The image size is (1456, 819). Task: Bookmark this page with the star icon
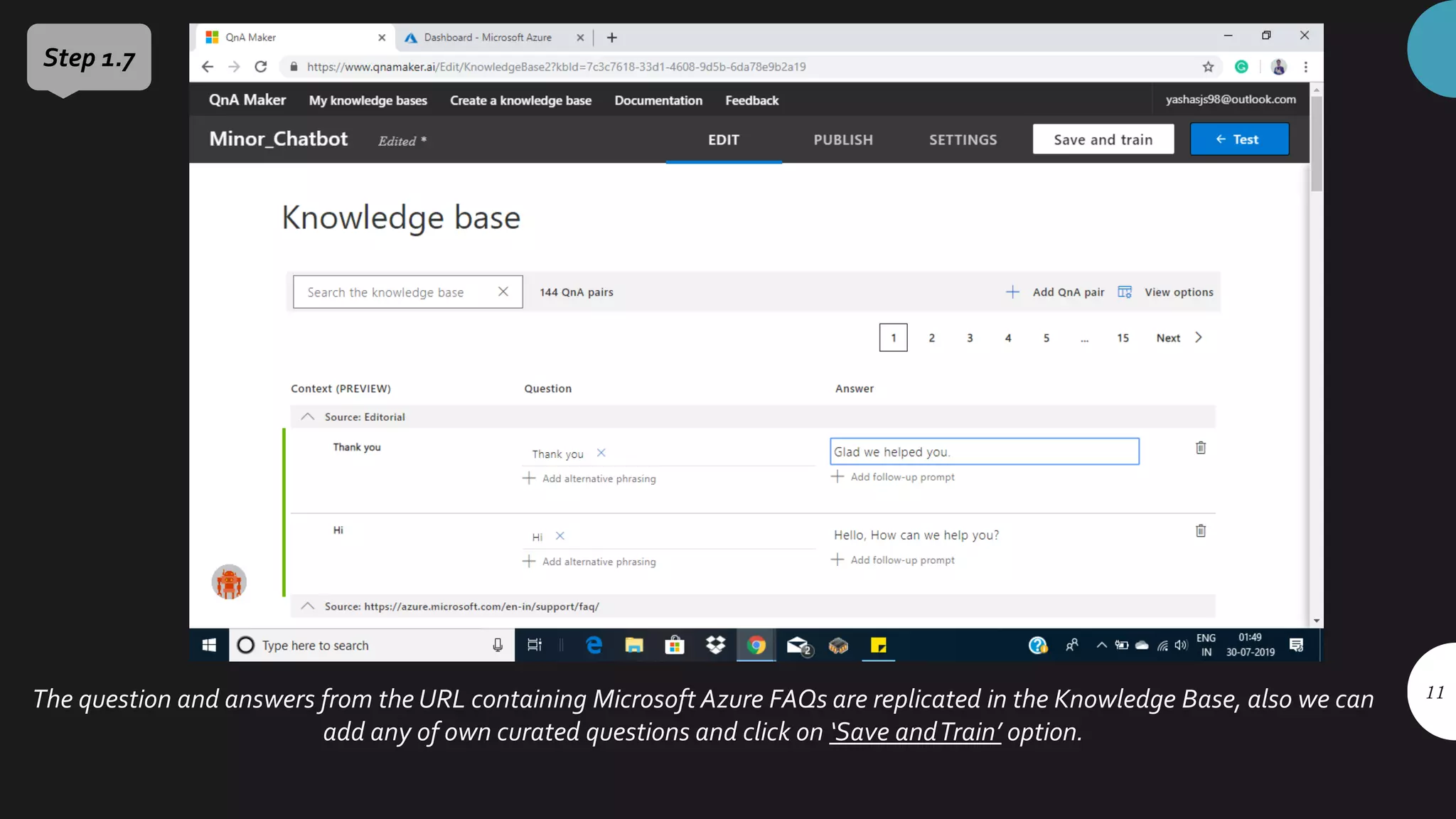tap(1208, 67)
